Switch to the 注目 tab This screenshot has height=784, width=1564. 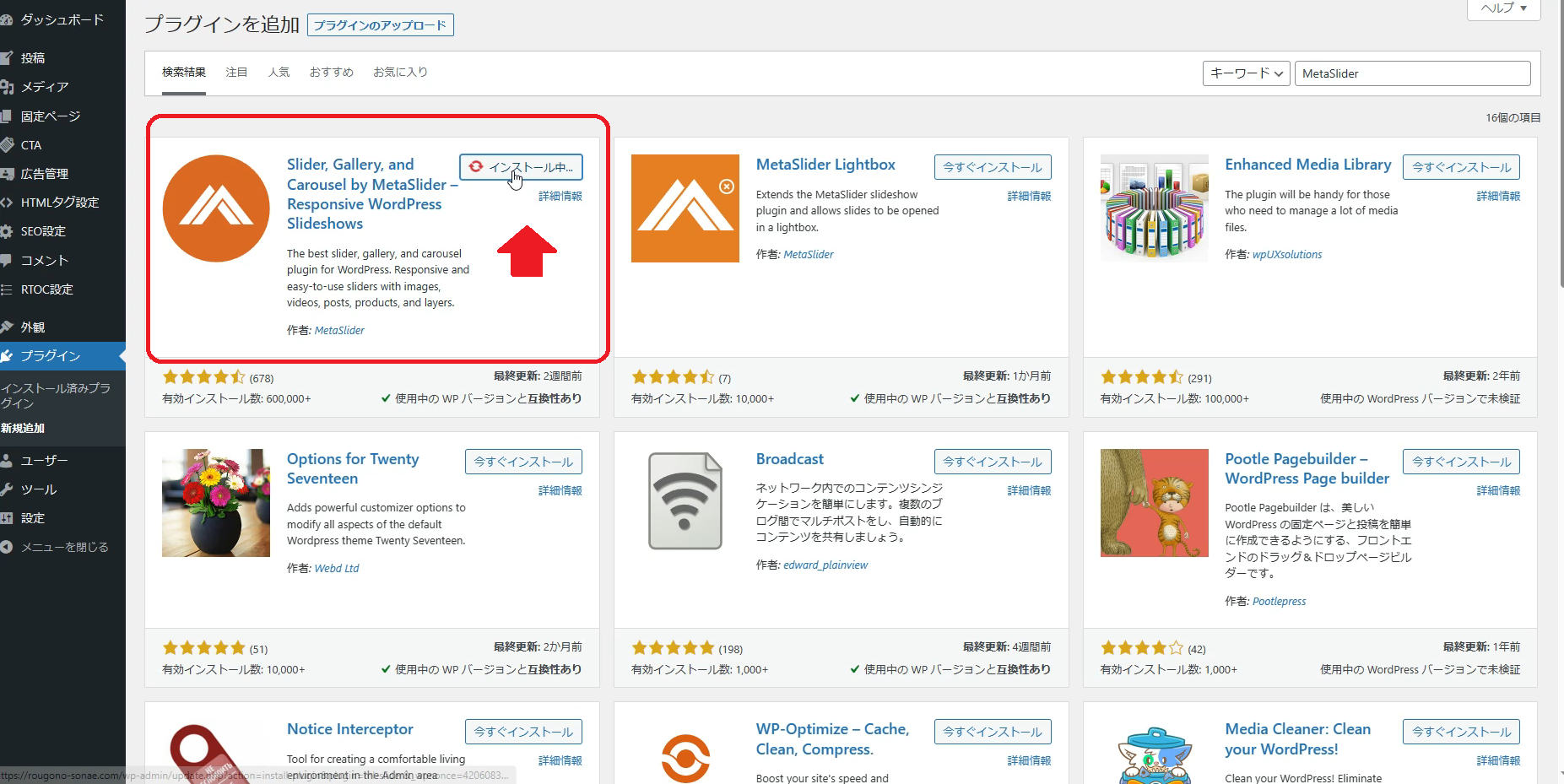point(236,73)
